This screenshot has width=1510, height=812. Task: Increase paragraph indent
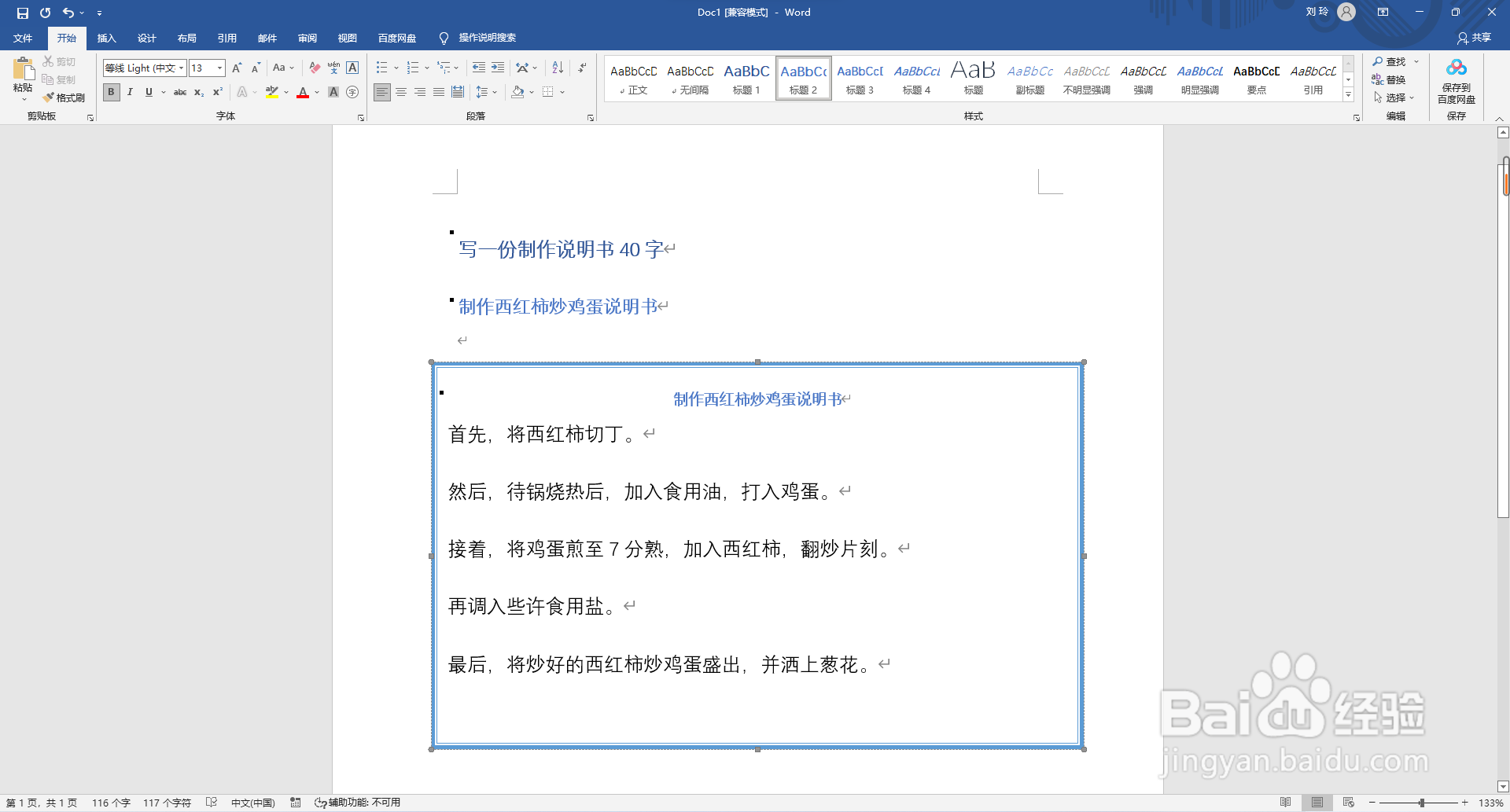pyautogui.click(x=498, y=68)
